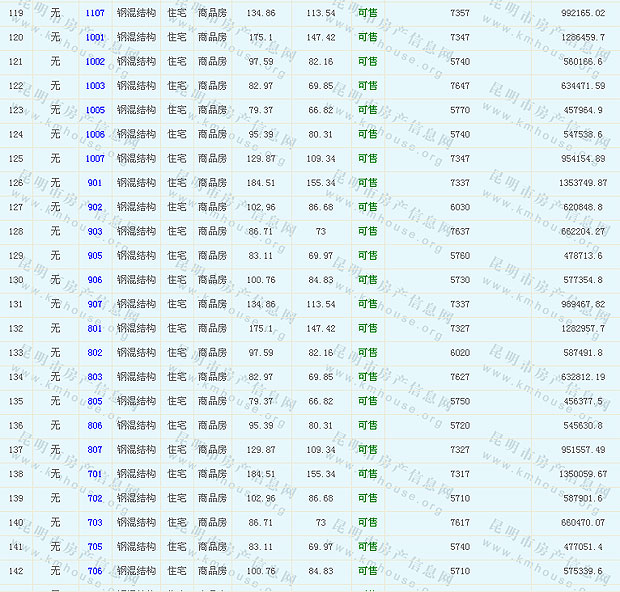This screenshot has height=592, width=620.
Task: Open room 703 link
Action: [x=95, y=522]
